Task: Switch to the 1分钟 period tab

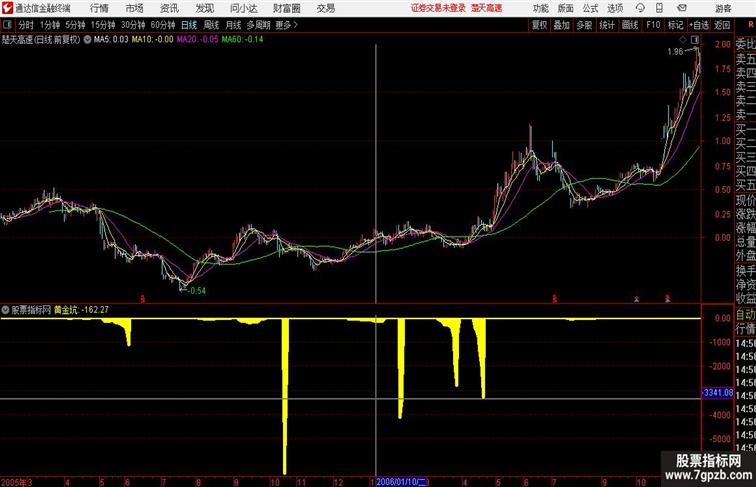Action: click(x=50, y=25)
